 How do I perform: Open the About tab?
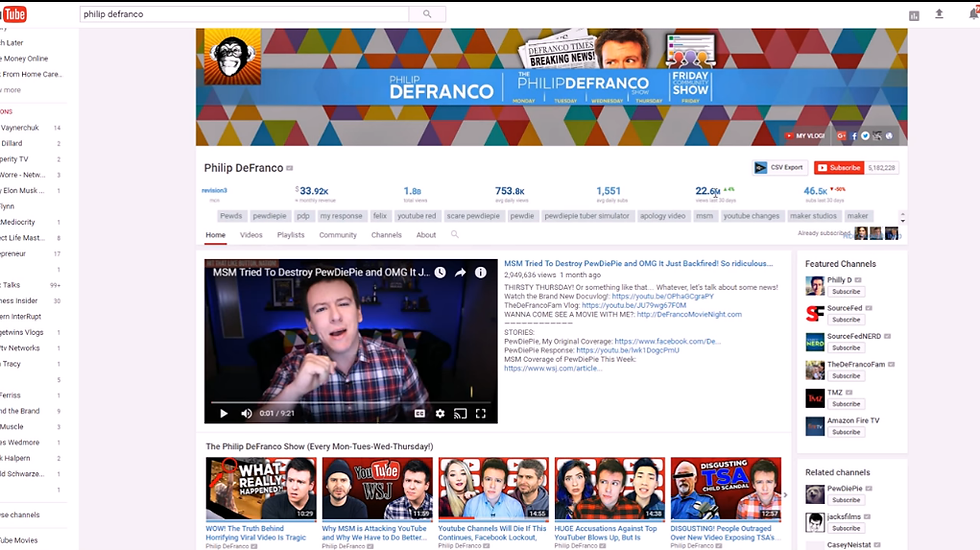pos(426,235)
